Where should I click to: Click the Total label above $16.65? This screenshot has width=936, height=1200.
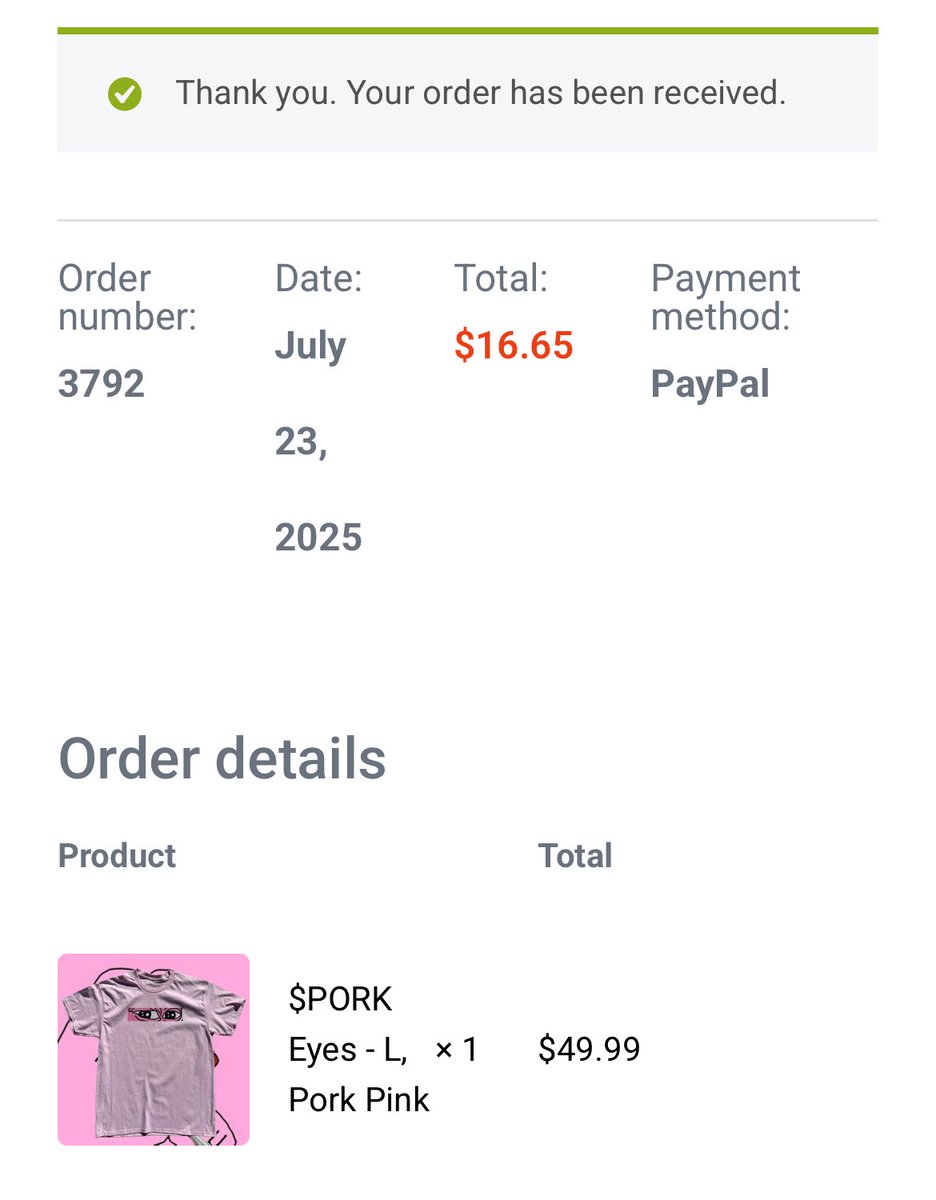pyautogui.click(x=501, y=279)
